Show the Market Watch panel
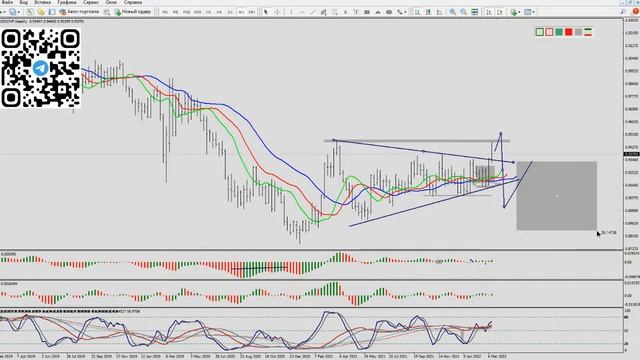Image resolution: width=640 pixels, height=360 pixels. (x=30, y=12)
